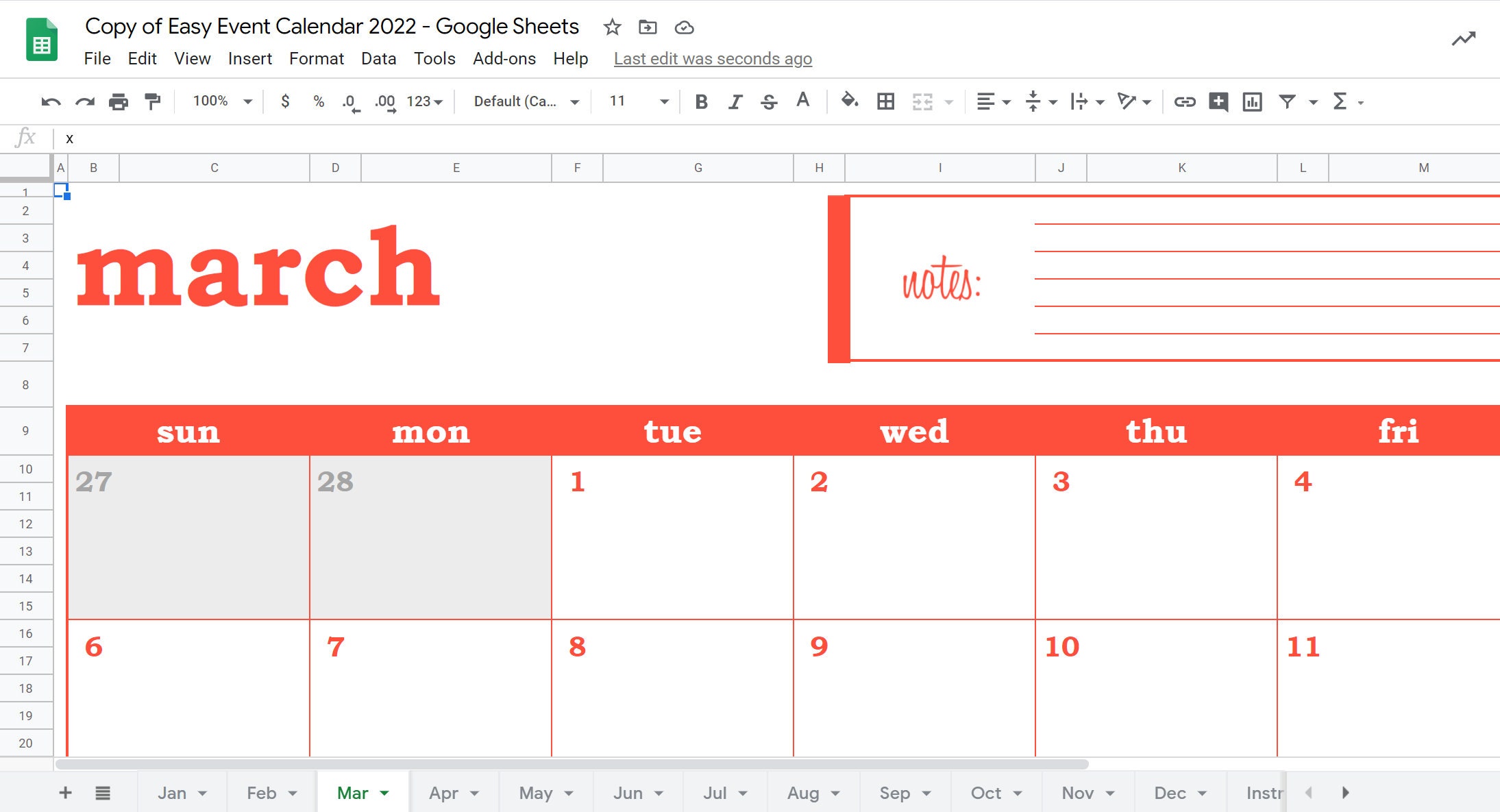Screen dimensions: 1500x812
Task: Decrease decimal places
Action: [351, 102]
